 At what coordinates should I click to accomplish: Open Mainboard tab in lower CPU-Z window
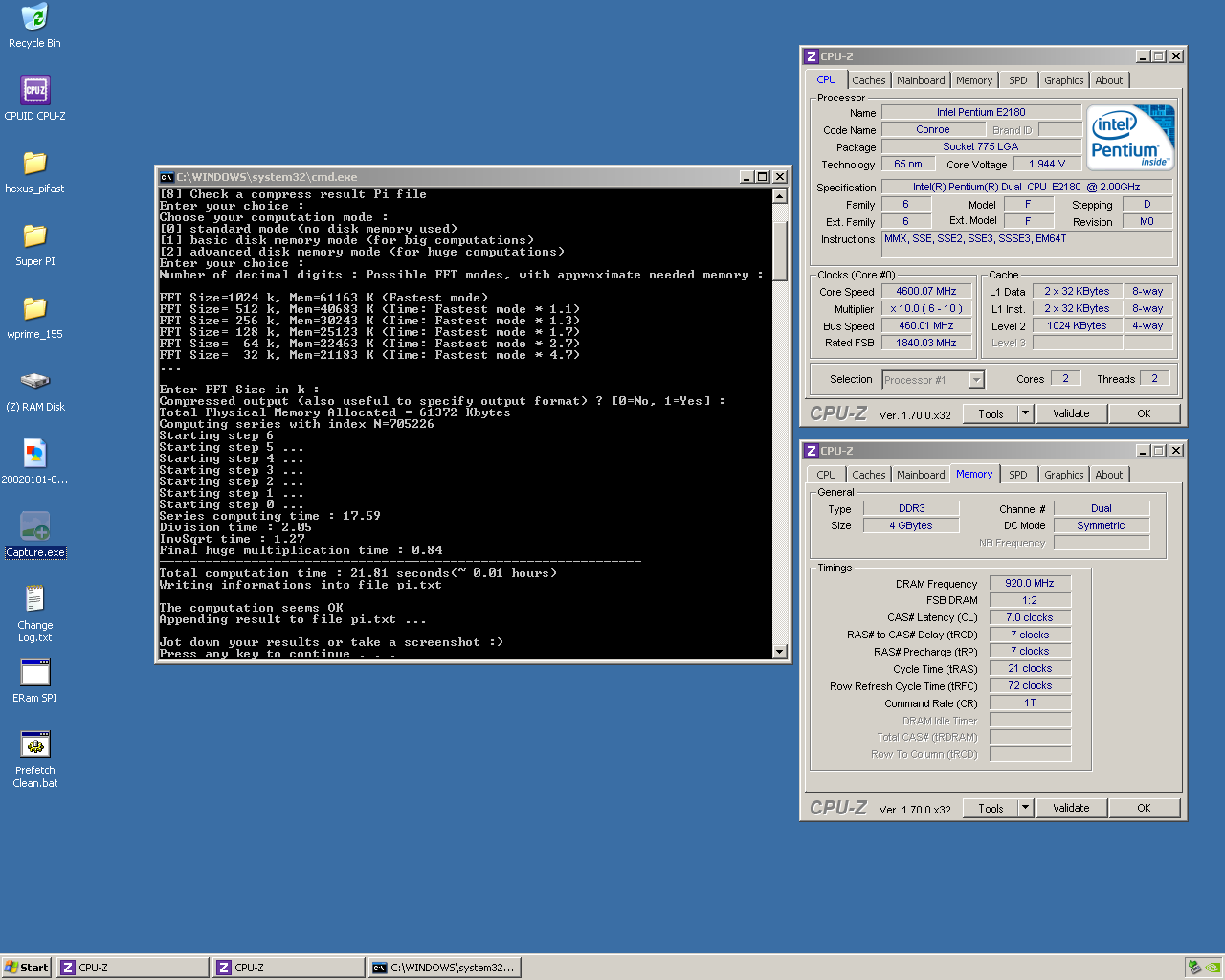coord(921,475)
